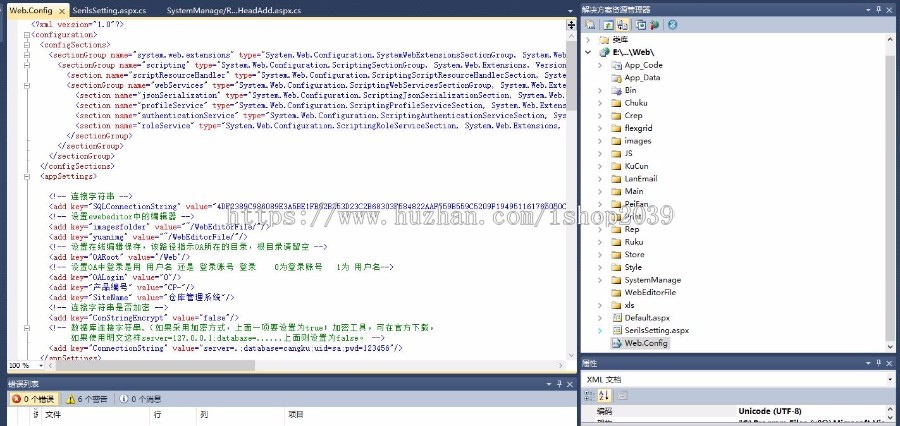The height and width of the screenshot is (426, 900).
Task: Click the Properties icon in Solution Explorer toolbar
Action: pos(590,25)
